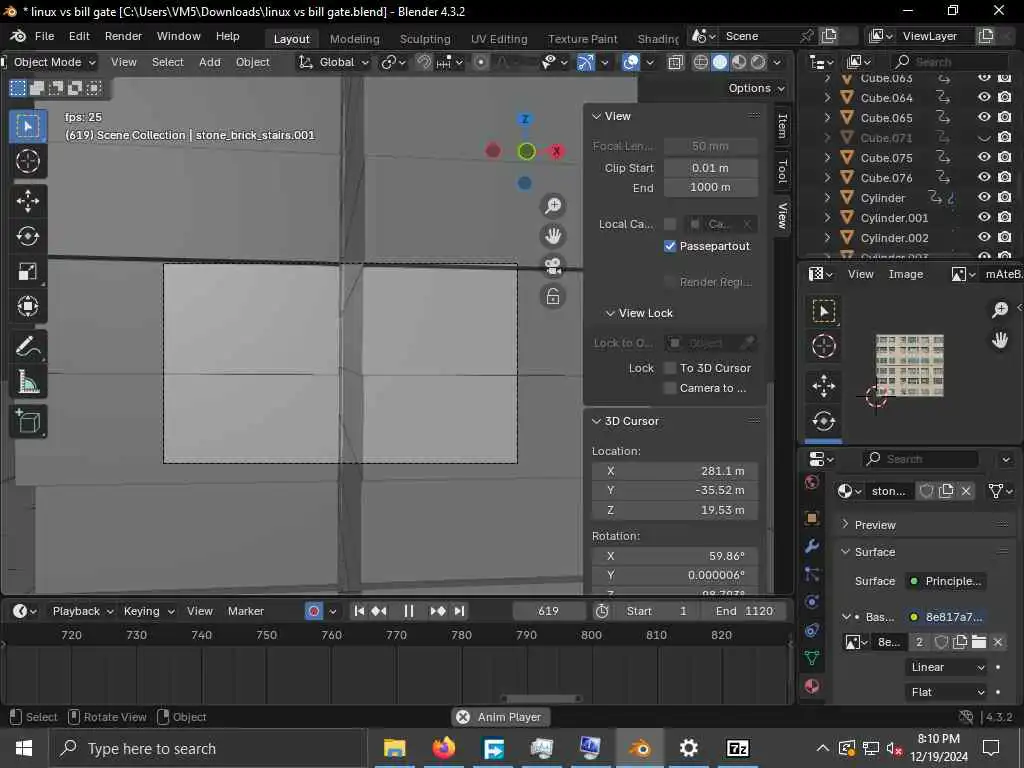This screenshot has width=1024, height=768.
Task: Choose the Measure tool
Action: click(x=27, y=381)
